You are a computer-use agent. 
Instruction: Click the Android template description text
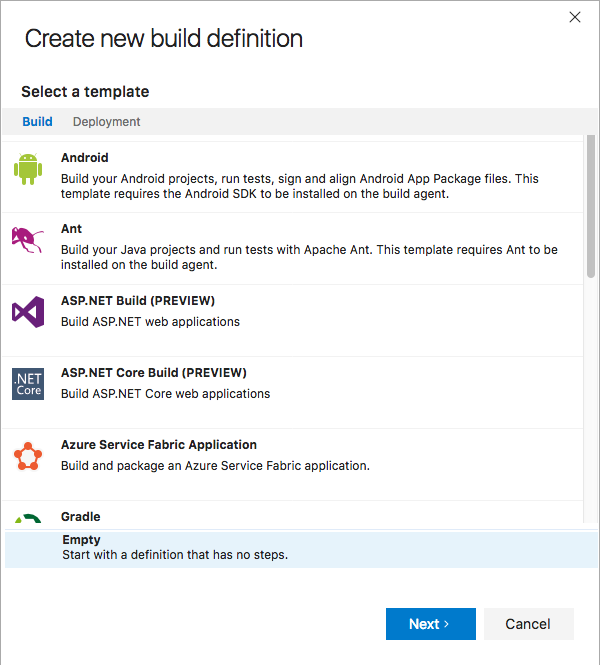(x=299, y=186)
